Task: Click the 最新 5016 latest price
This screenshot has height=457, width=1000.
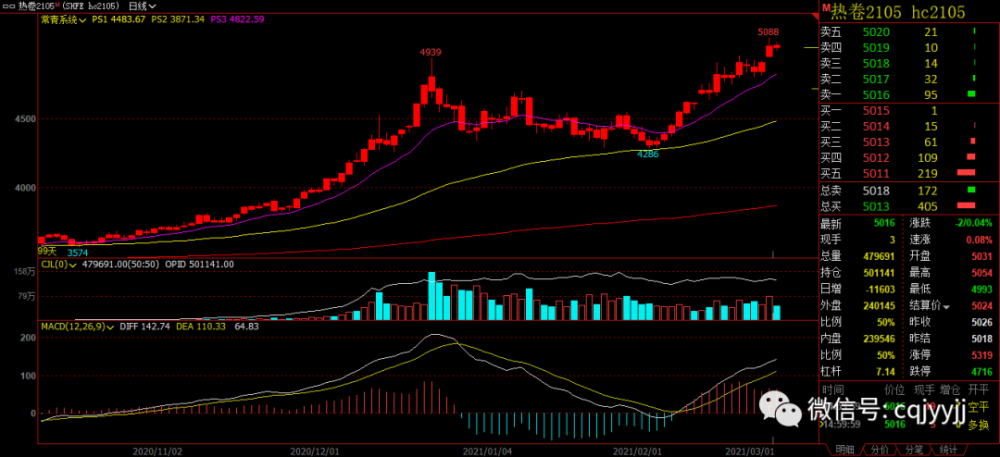Action: (885, 224)
